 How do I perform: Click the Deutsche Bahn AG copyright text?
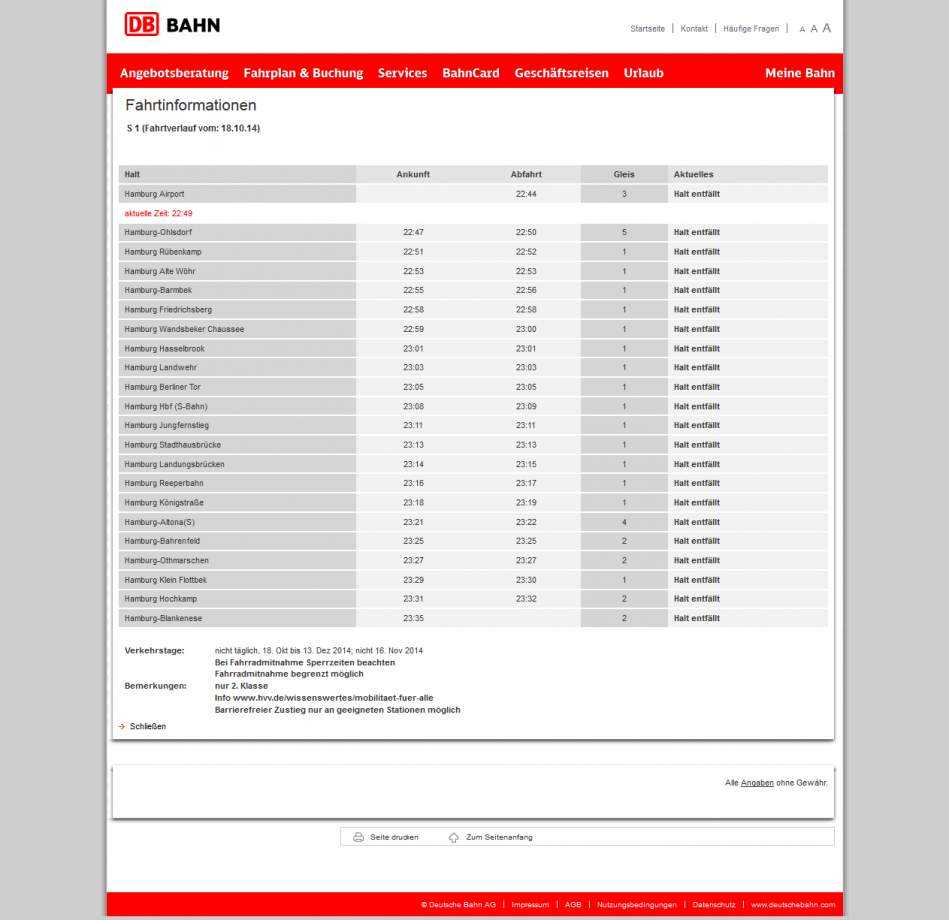pyautogui.click(x=458, y=905)
